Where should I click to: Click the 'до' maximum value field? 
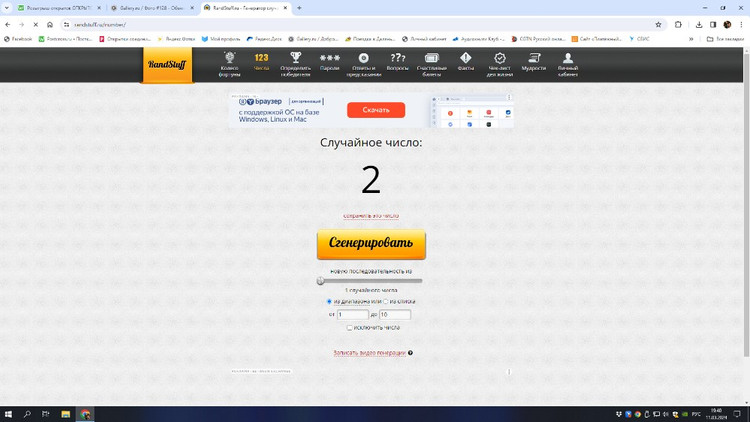point(395,314)
